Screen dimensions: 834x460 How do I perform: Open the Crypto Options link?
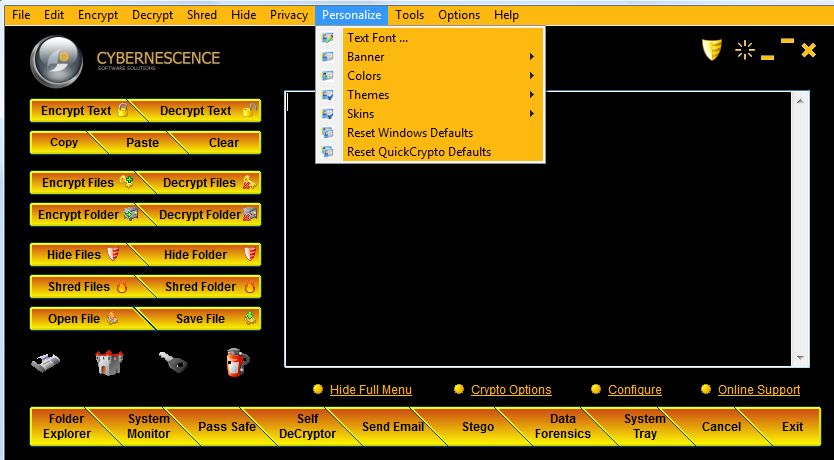[x=511, y=390]
